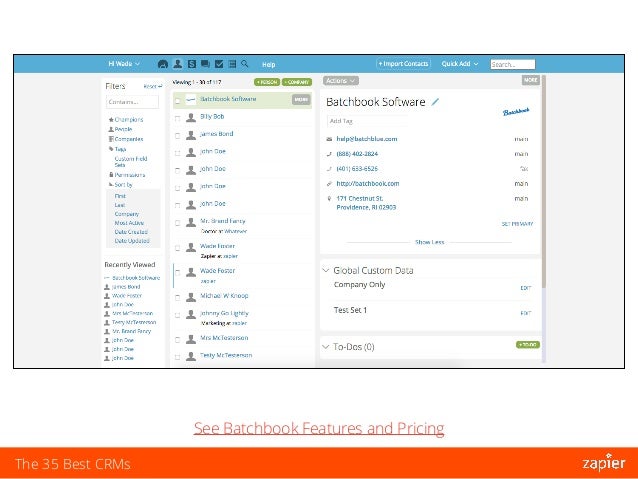The height and width of the screenshot is (479, 638).
Task: Open the Actions dropdown in detail panel
Action: coord(341,81)
